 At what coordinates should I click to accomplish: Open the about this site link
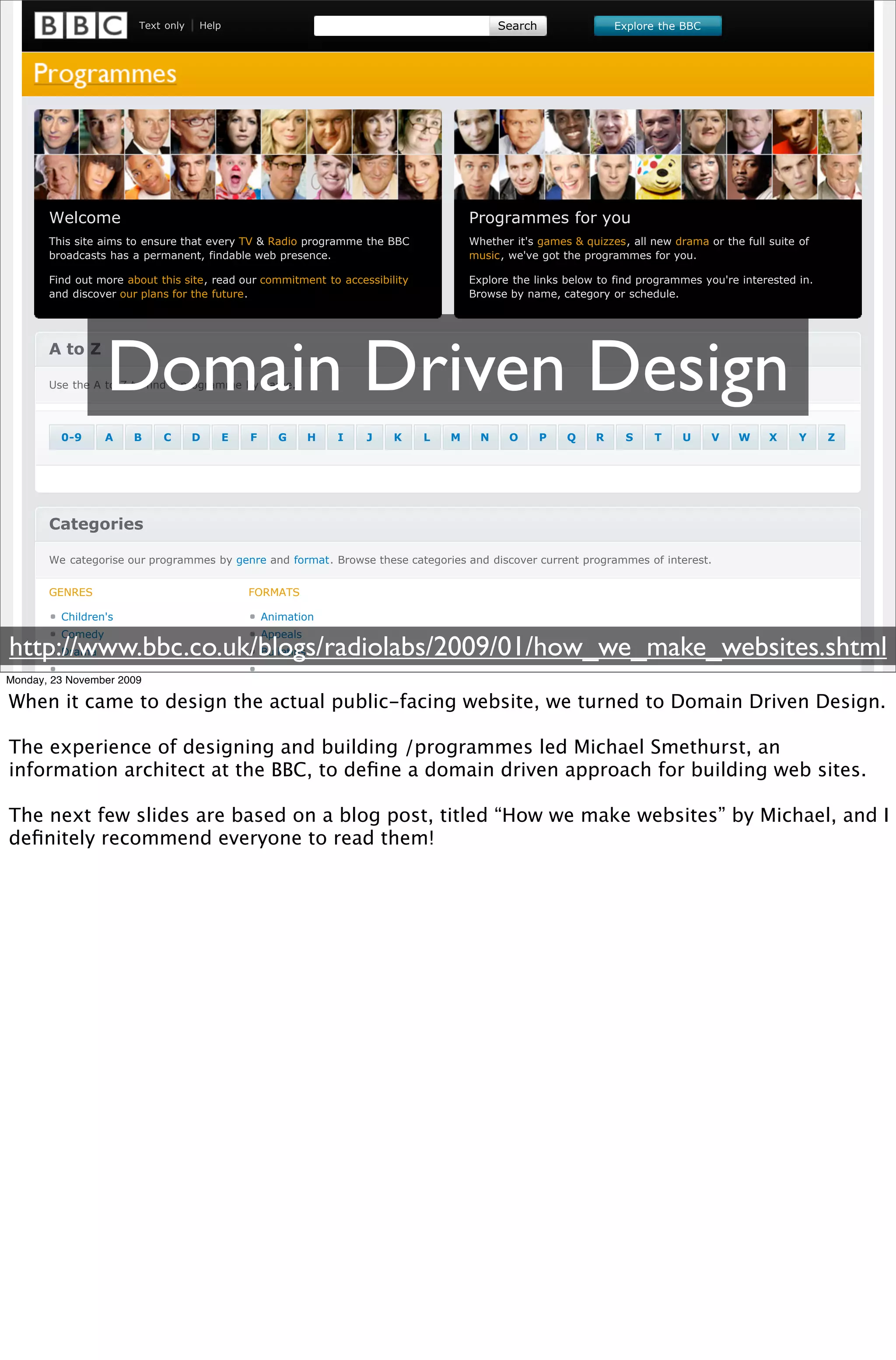point(165,280)
